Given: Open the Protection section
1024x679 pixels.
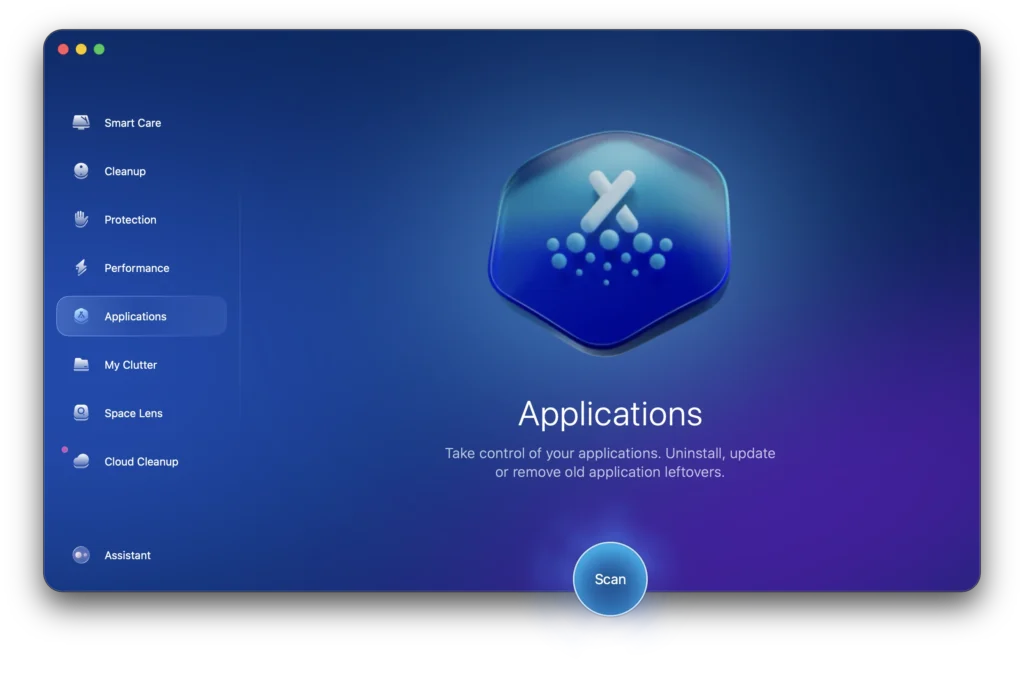Looking at the screenshot, I should click(x=129, y=219).
